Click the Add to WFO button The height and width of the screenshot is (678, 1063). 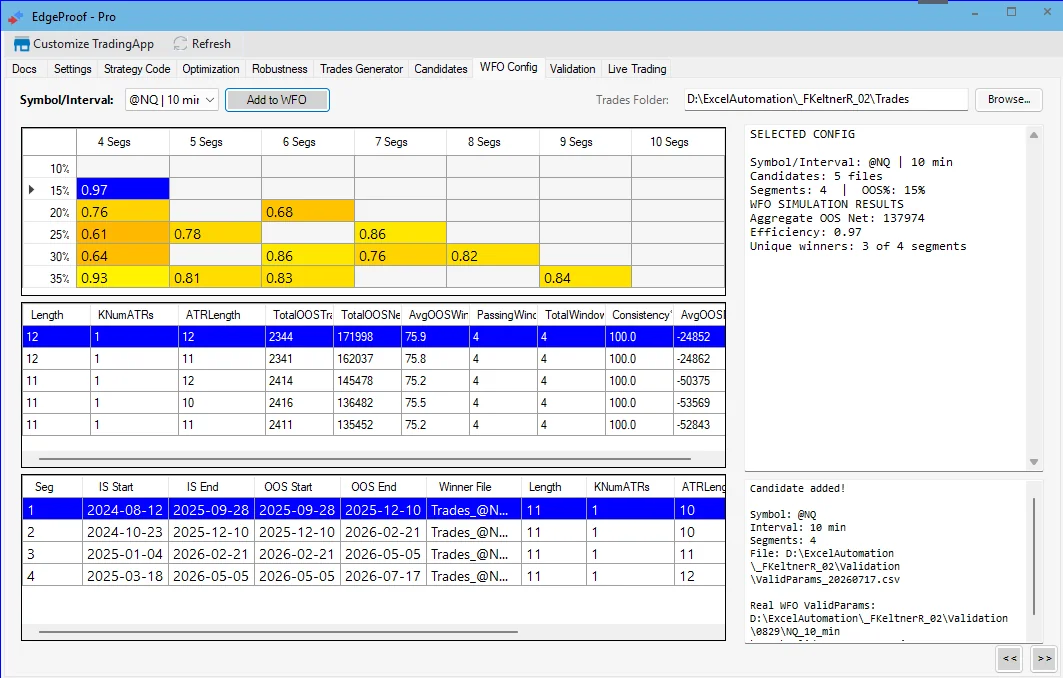point(277,100)
